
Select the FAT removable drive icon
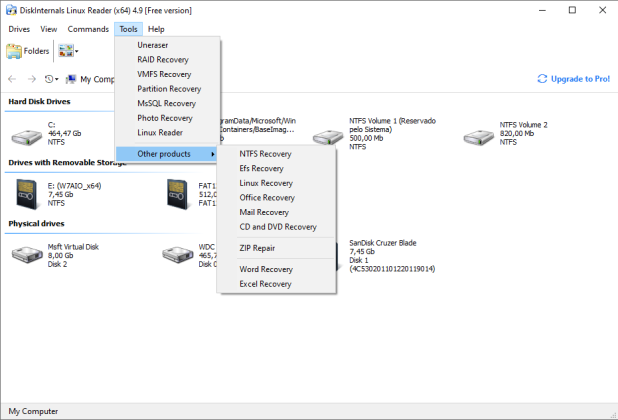[177, 194]
